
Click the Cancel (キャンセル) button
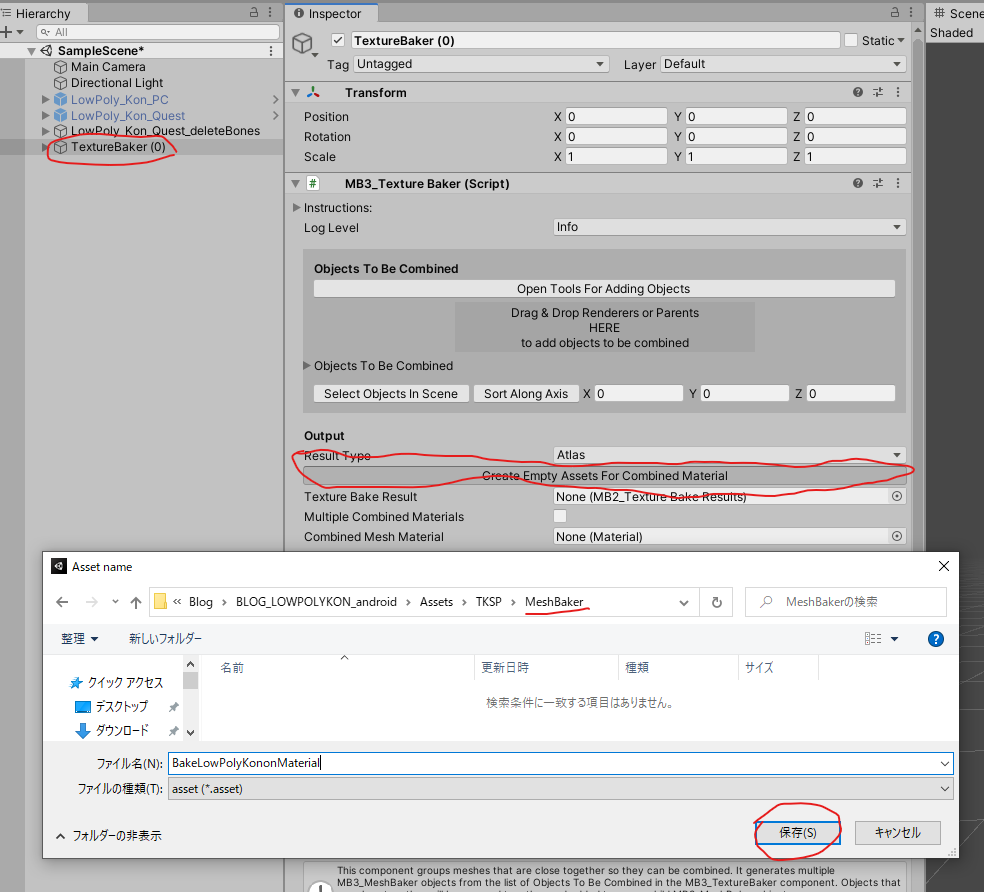click(897, 833)
